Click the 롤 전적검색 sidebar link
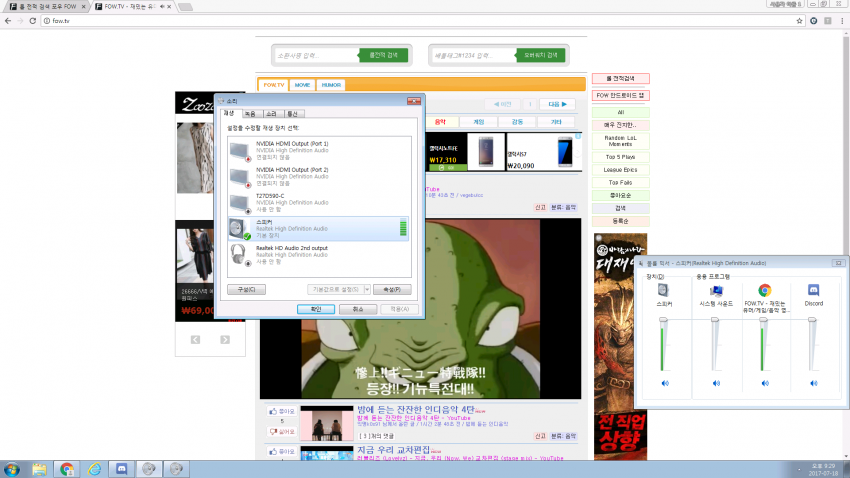 point(621,79)
